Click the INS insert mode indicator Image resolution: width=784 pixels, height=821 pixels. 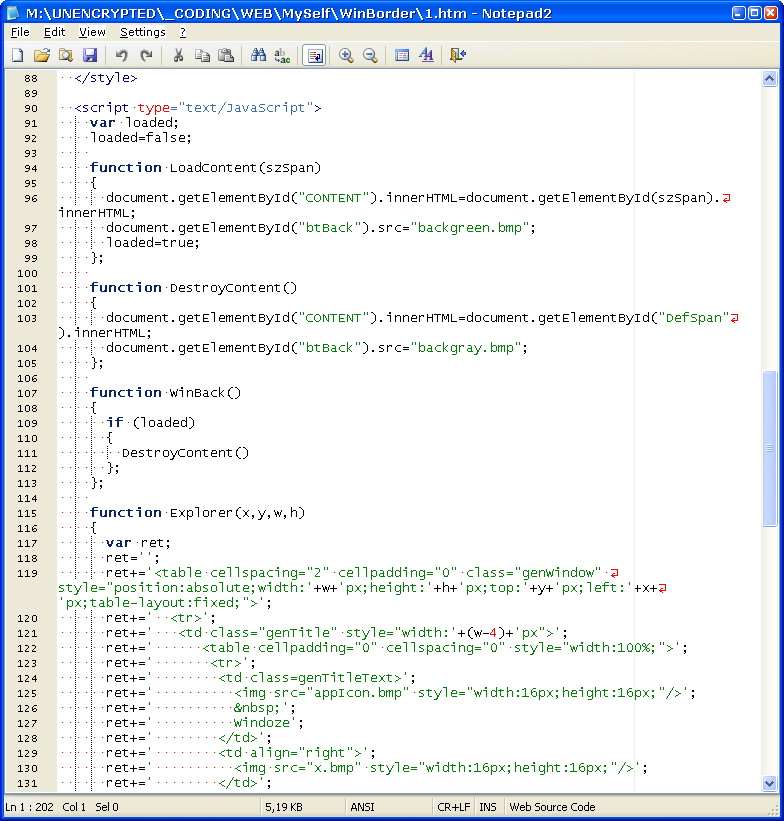point(488,807)
